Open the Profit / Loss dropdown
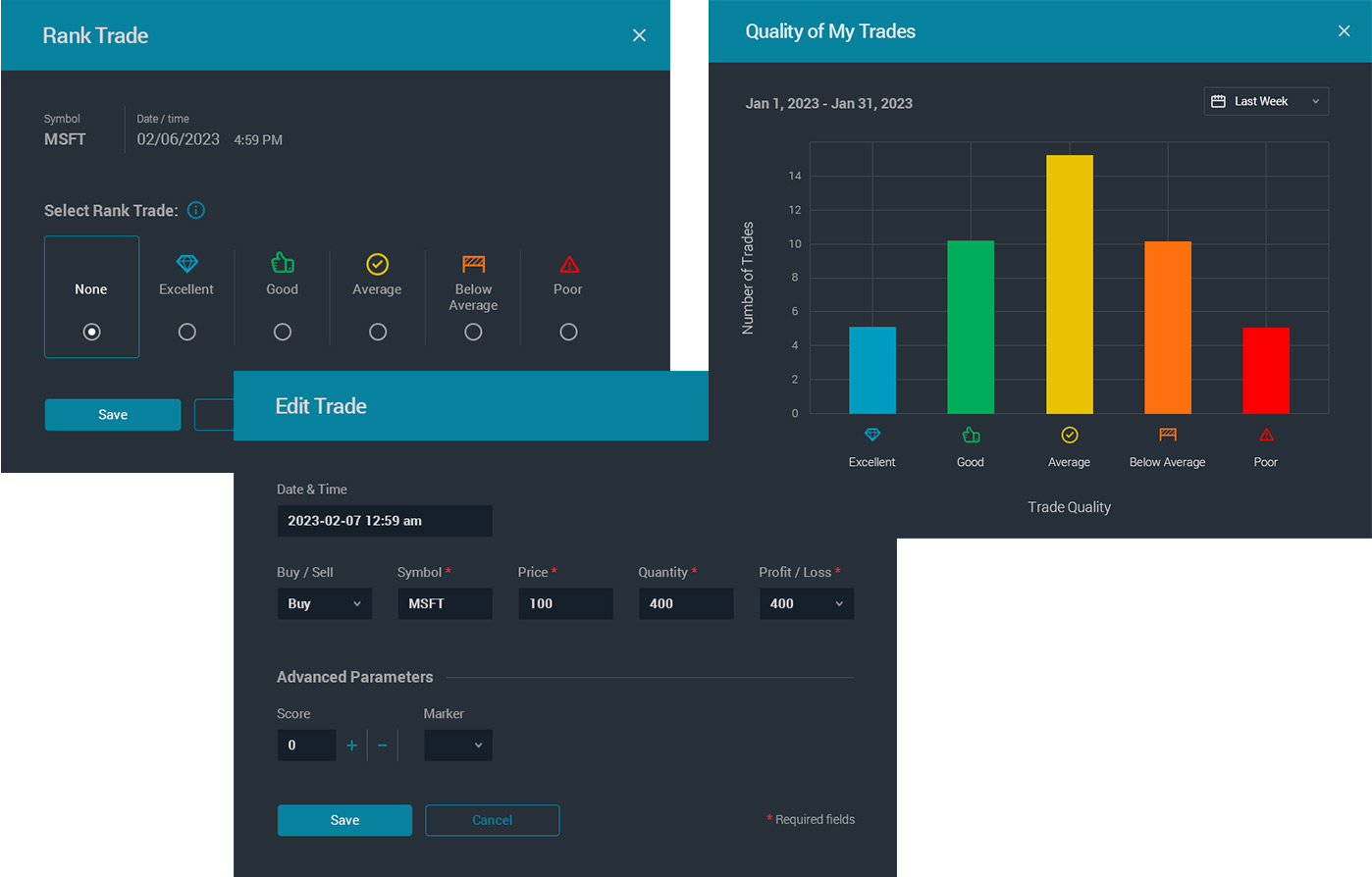 point(807,603)
